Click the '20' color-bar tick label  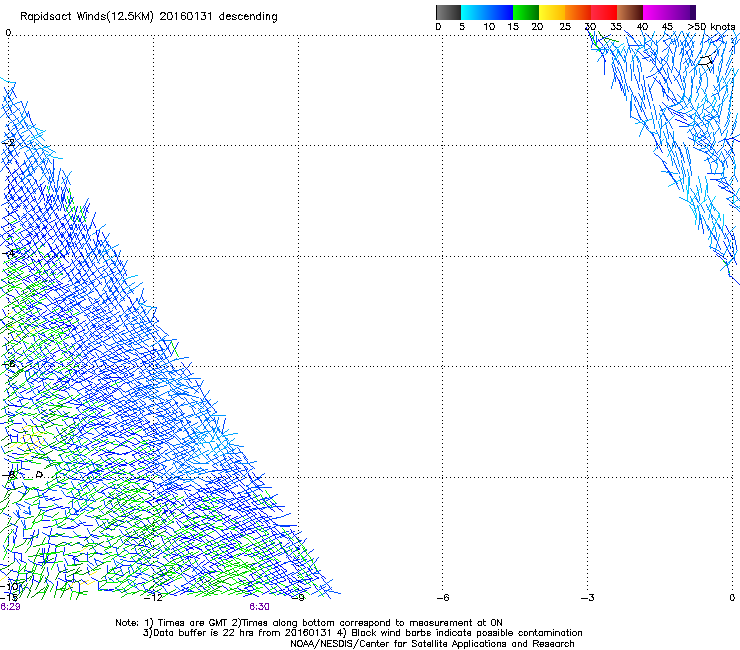(x=537, y=27)
